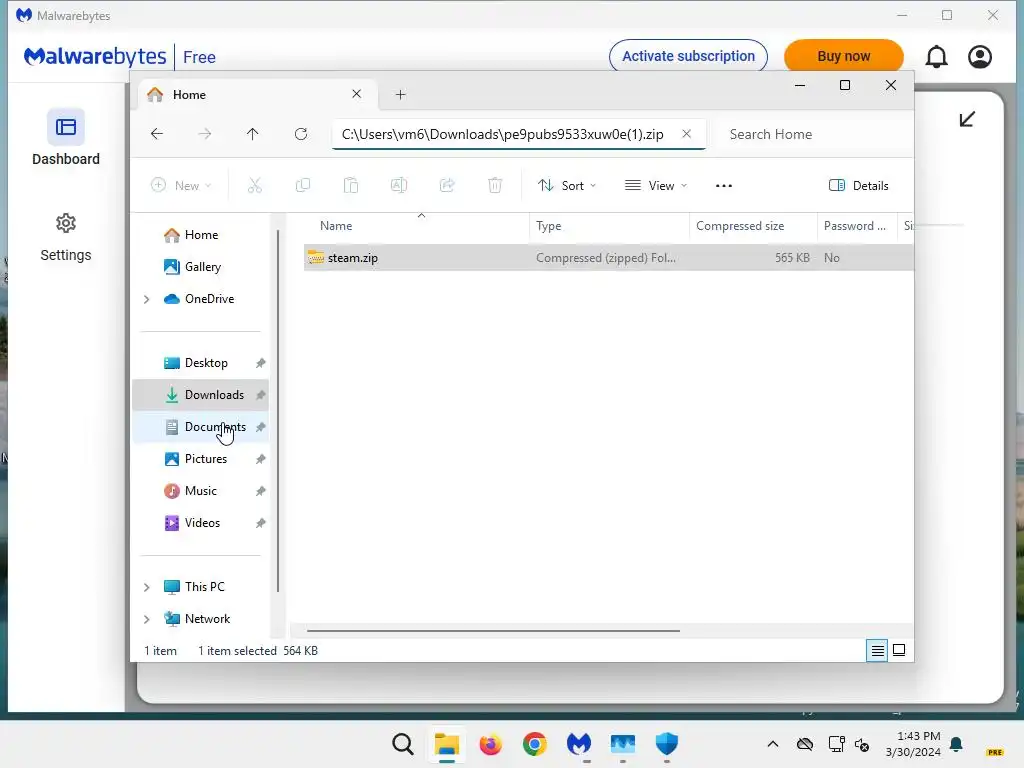The width and height of the screenshot is (1024, 768).
Task: Select Home in the navigation pane
Action: (x=200, y=235)
